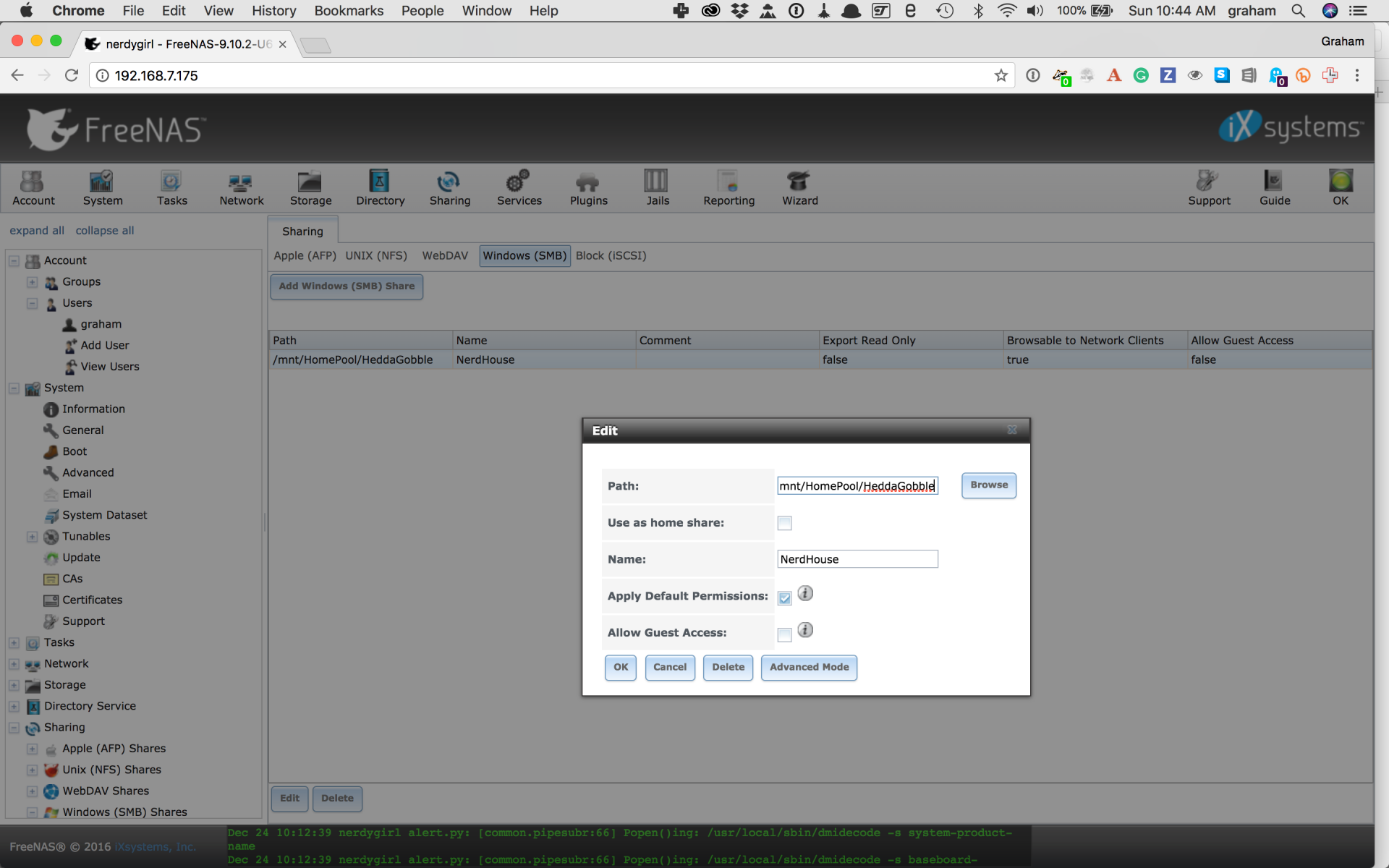Open the Directory toolbar icon

[x=380, y=188]
